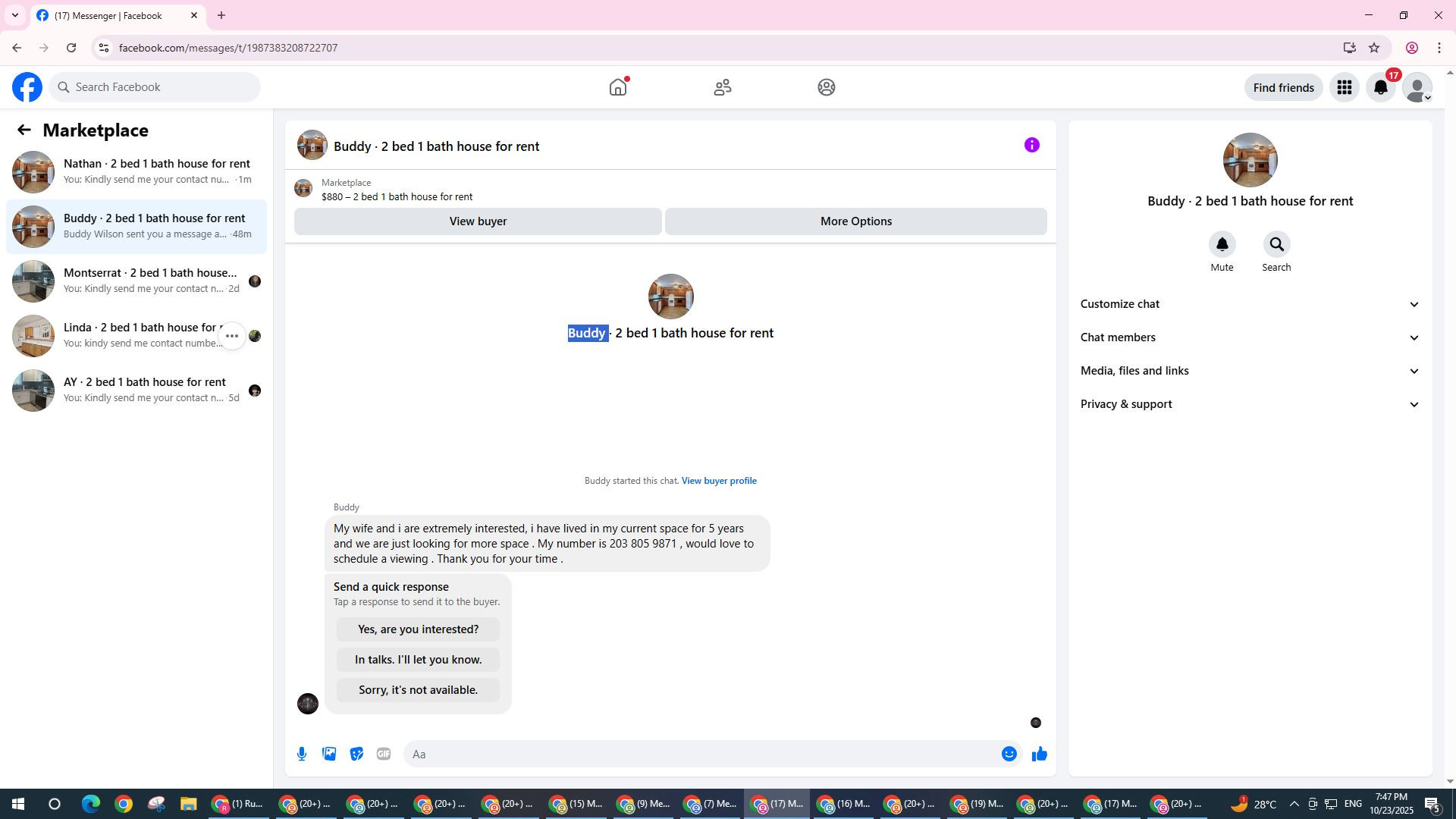Click the voice clip microphone icon

(x=302, y=754)
